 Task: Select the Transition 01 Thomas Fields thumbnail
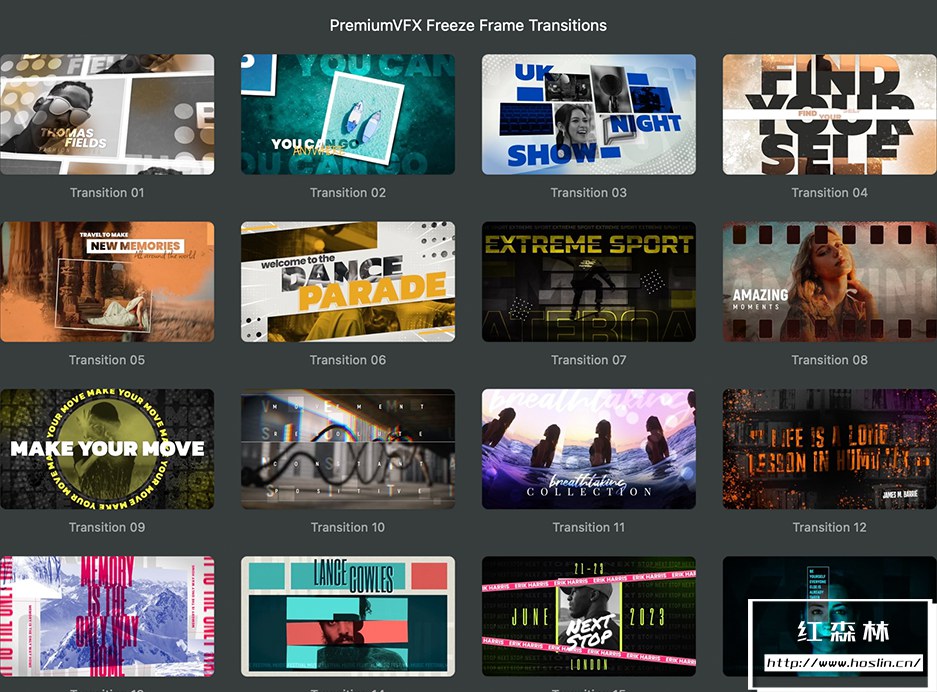click(107, 115)
